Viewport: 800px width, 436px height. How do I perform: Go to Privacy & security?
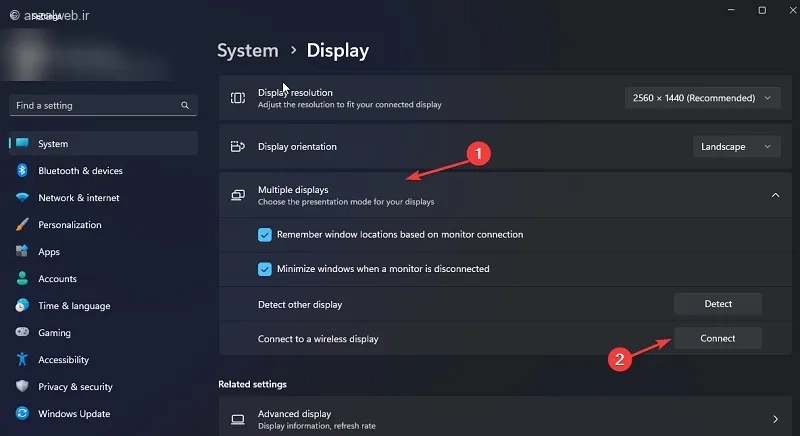coord(104,387)
